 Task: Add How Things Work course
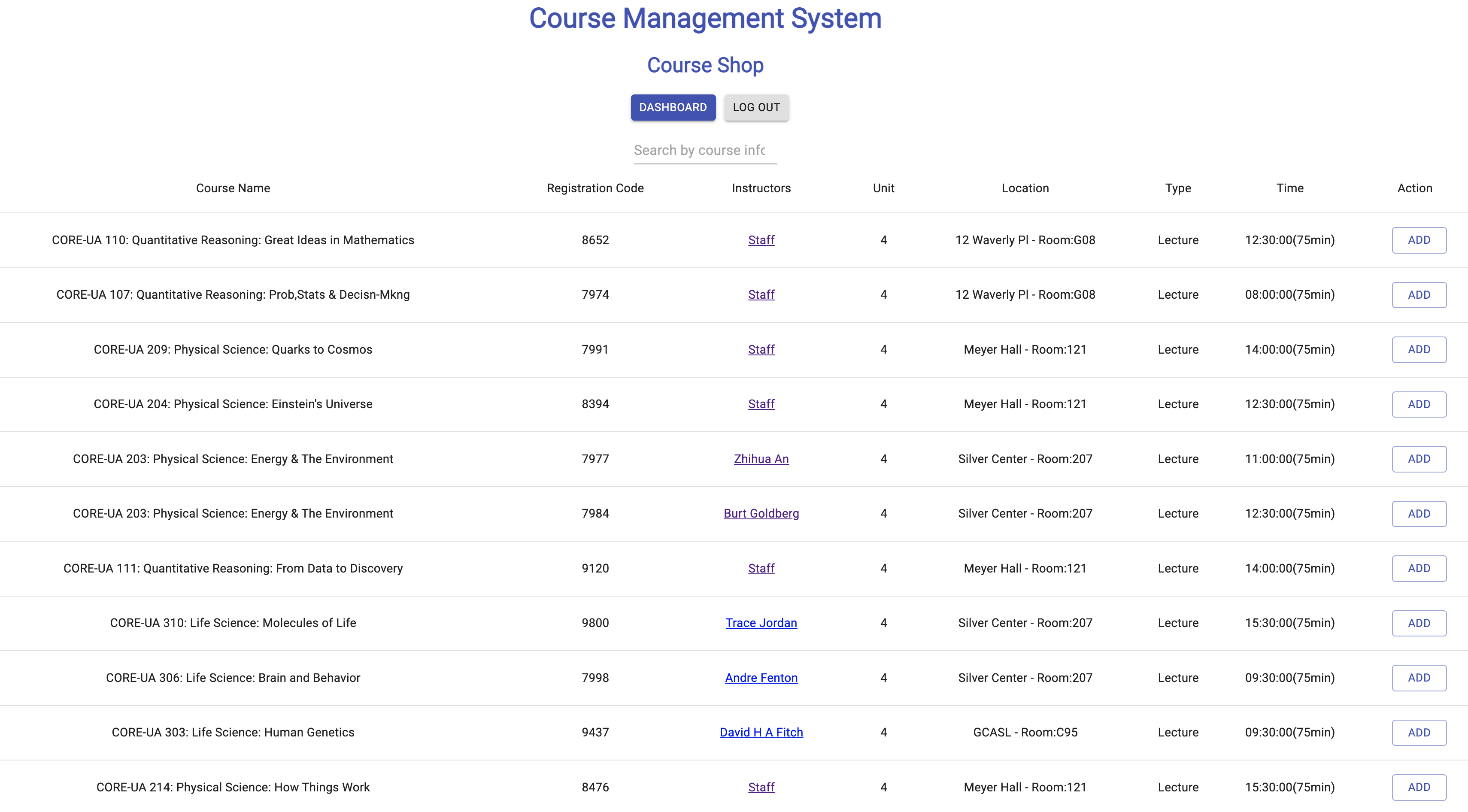coord(1418,787)
